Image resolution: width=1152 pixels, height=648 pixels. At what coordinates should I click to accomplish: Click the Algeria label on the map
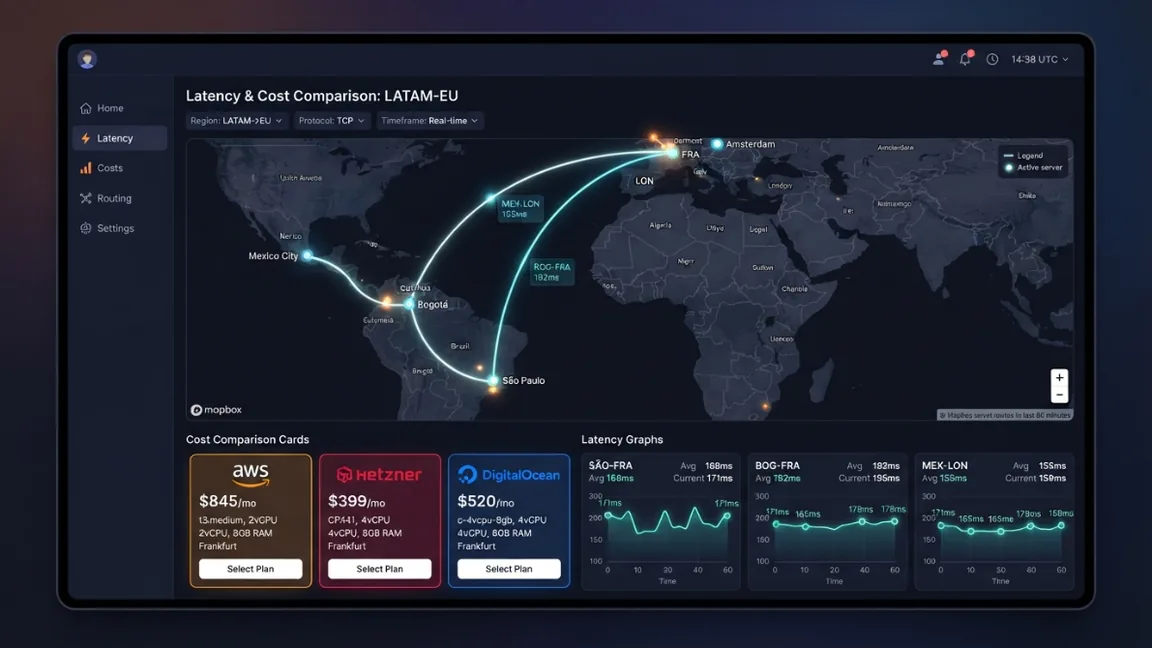click(x=660, y=226)
